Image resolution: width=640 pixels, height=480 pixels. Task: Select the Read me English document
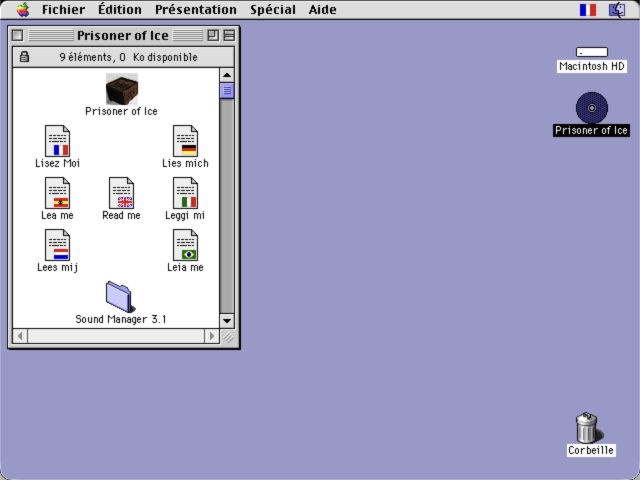tap(121, 193)
